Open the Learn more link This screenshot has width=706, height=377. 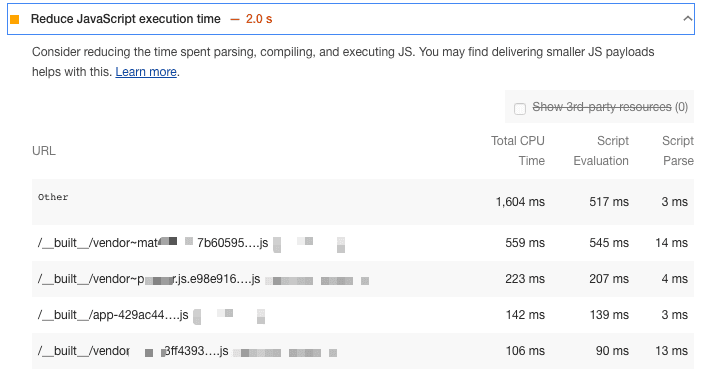coord(146,72)
